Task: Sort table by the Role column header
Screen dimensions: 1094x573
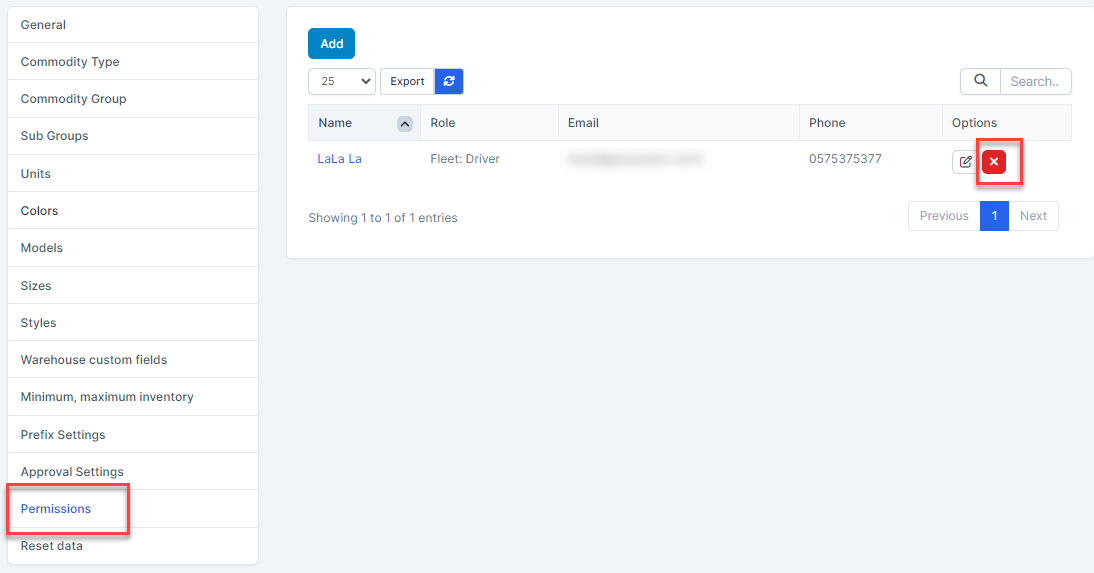Action: click(x=443, y=123)
